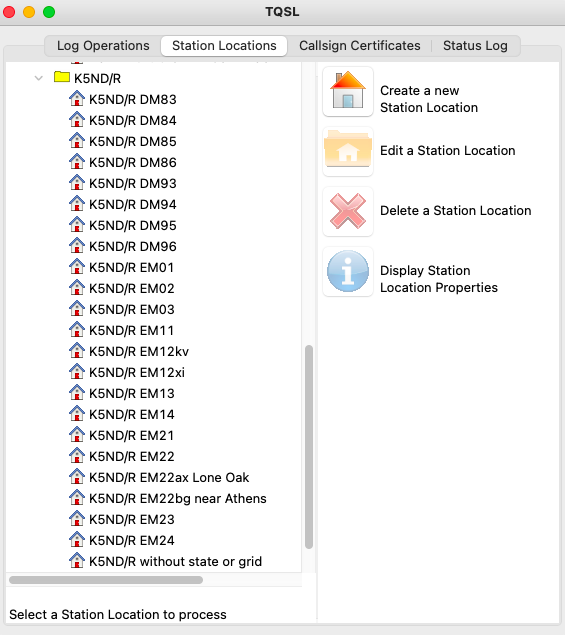Click the Edit a Station Location folder icon
This screenshot has height=635, width=565.
click(348, 151)
